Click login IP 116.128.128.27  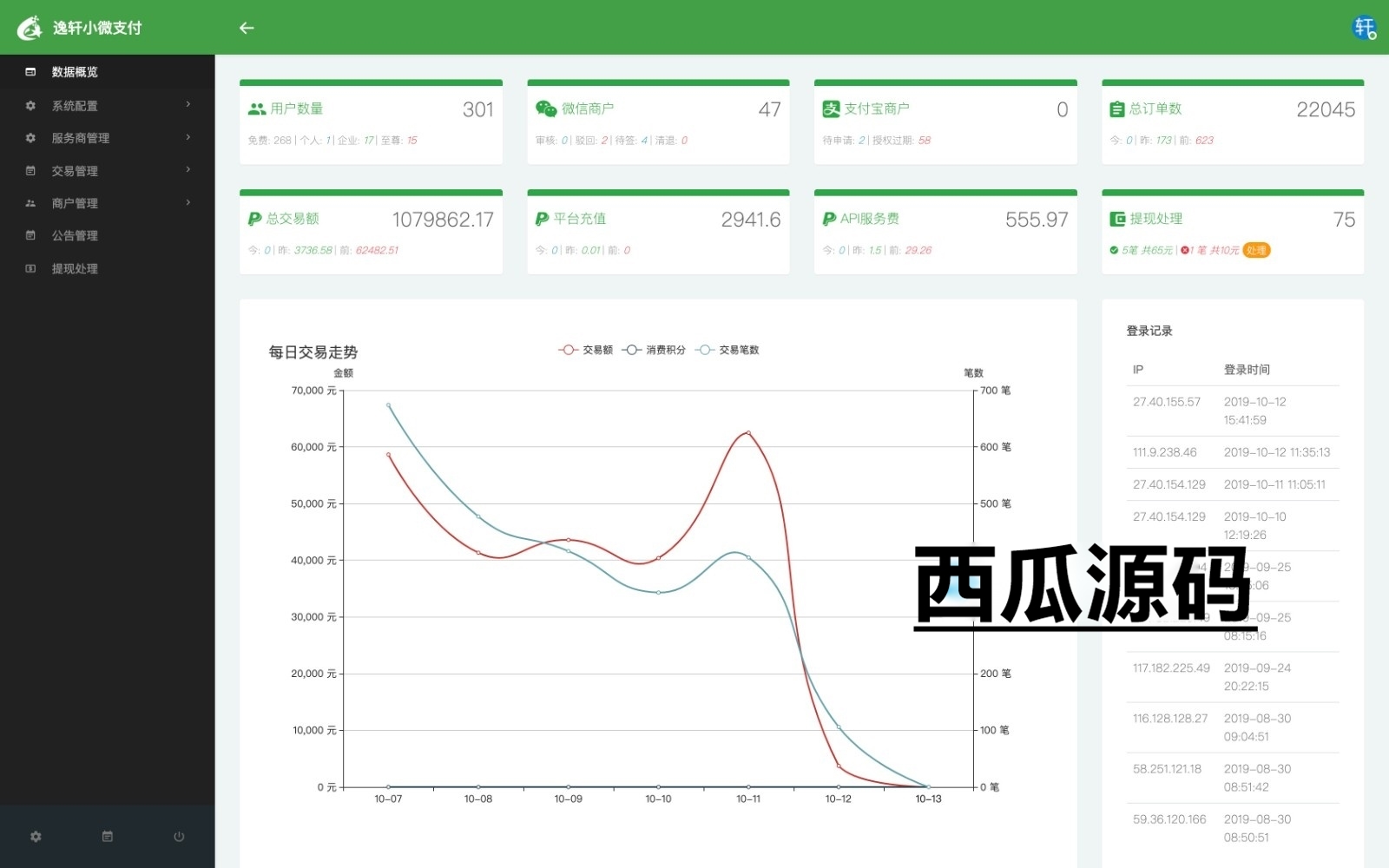tap(1170, 718)
